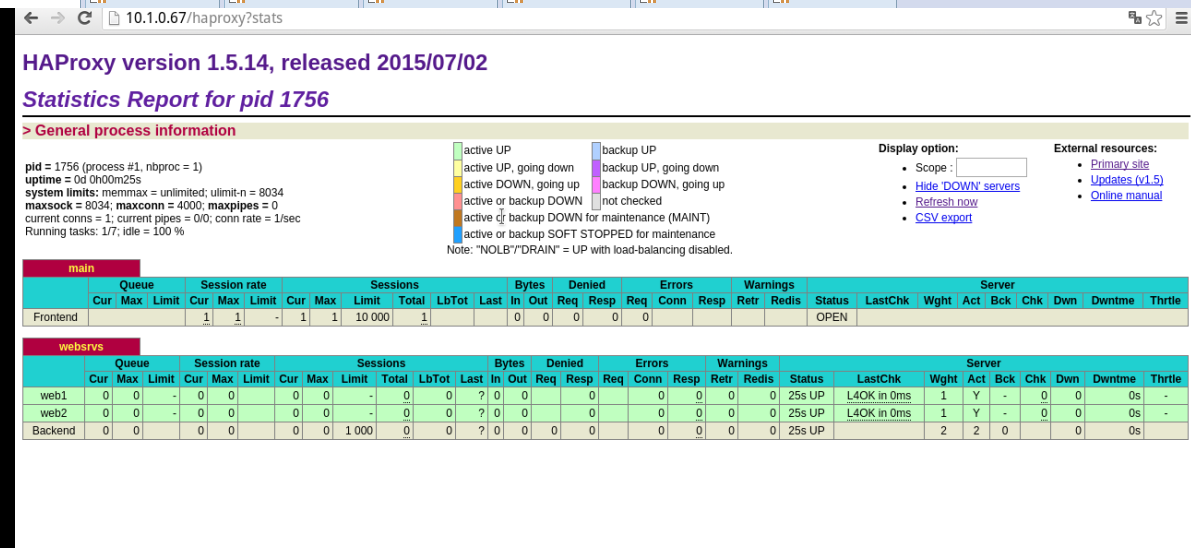The width and height of the screenshot is (1191, 548).
Task: Click '25s UP' status in web2 row
Action: (806, 413)
